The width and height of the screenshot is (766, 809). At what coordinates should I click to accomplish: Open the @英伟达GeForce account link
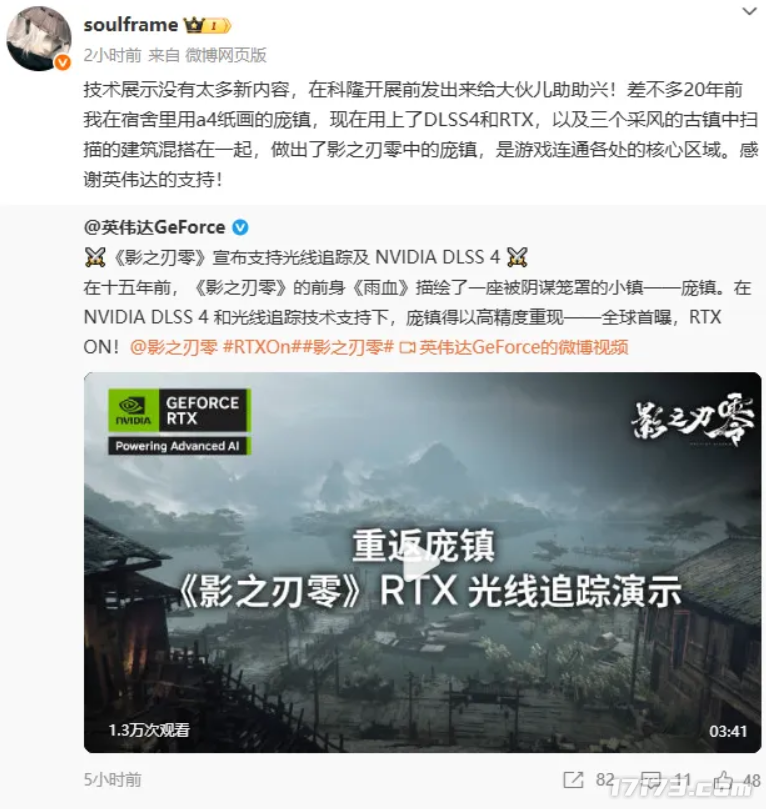click(x=154, y=227)
